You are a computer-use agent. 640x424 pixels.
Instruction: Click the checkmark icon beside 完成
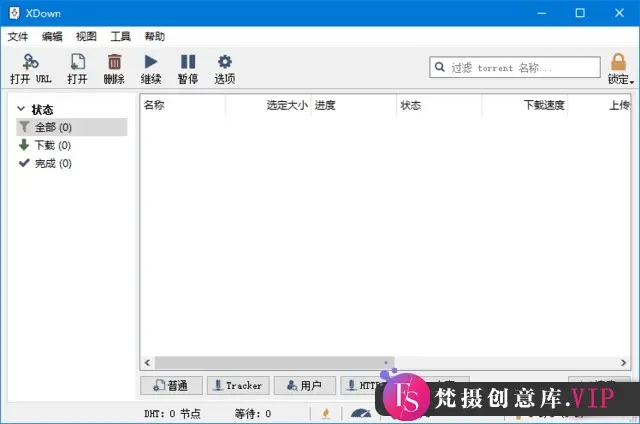point(24,163)
